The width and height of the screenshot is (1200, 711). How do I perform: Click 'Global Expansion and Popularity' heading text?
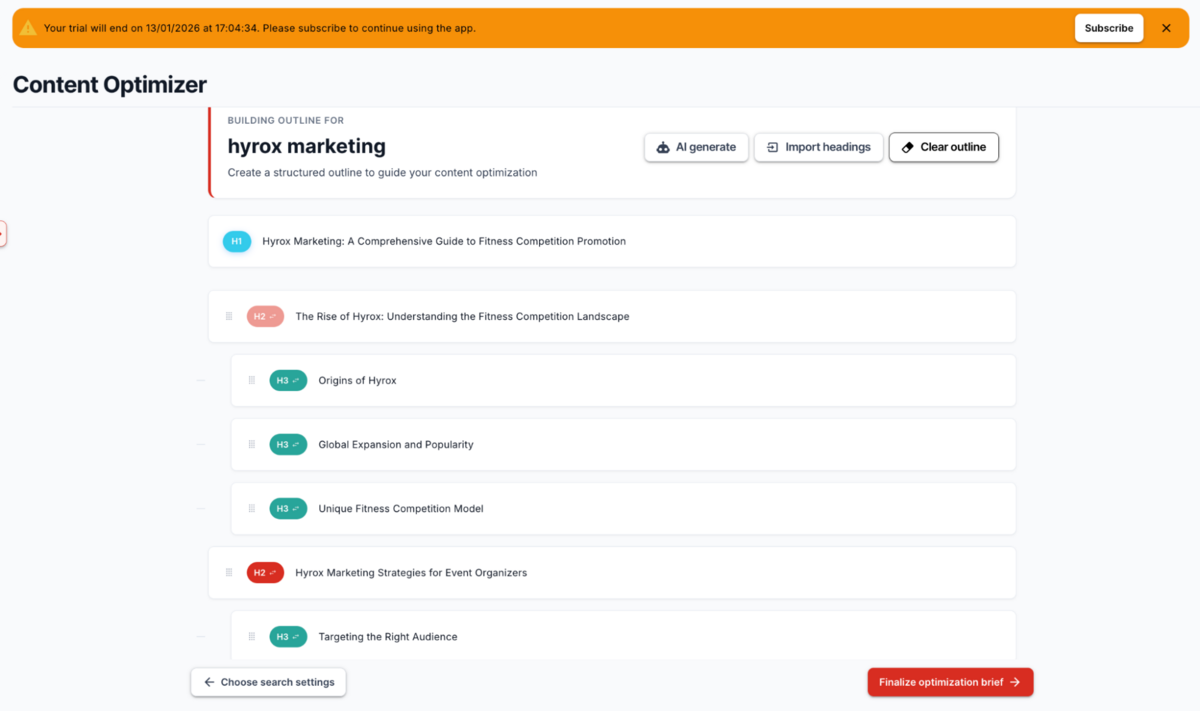(x=396, y=445)
